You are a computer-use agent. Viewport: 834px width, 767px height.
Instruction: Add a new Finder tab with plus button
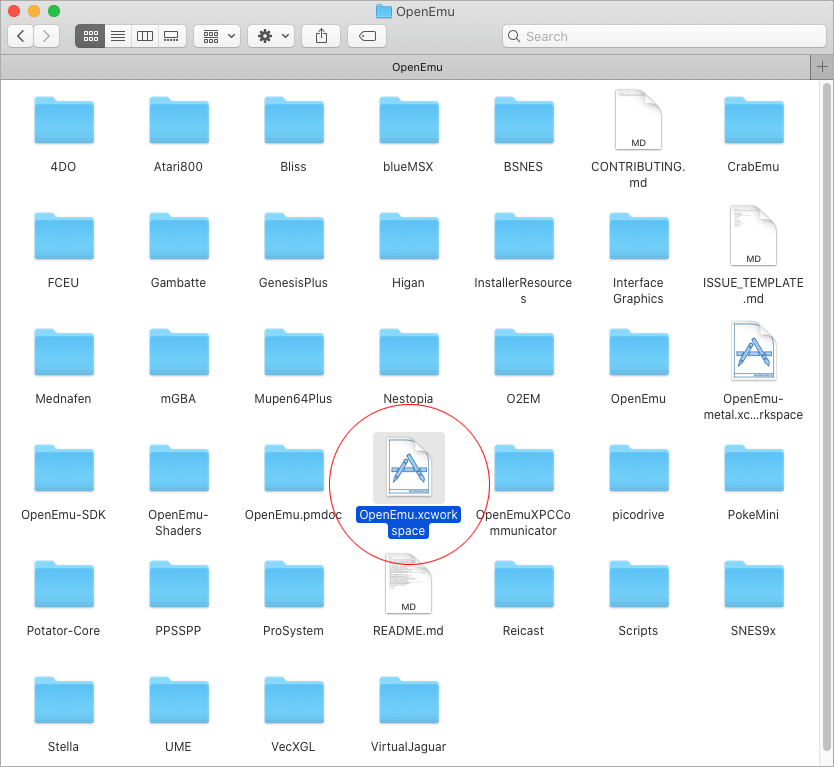click(x=822, y=67)
